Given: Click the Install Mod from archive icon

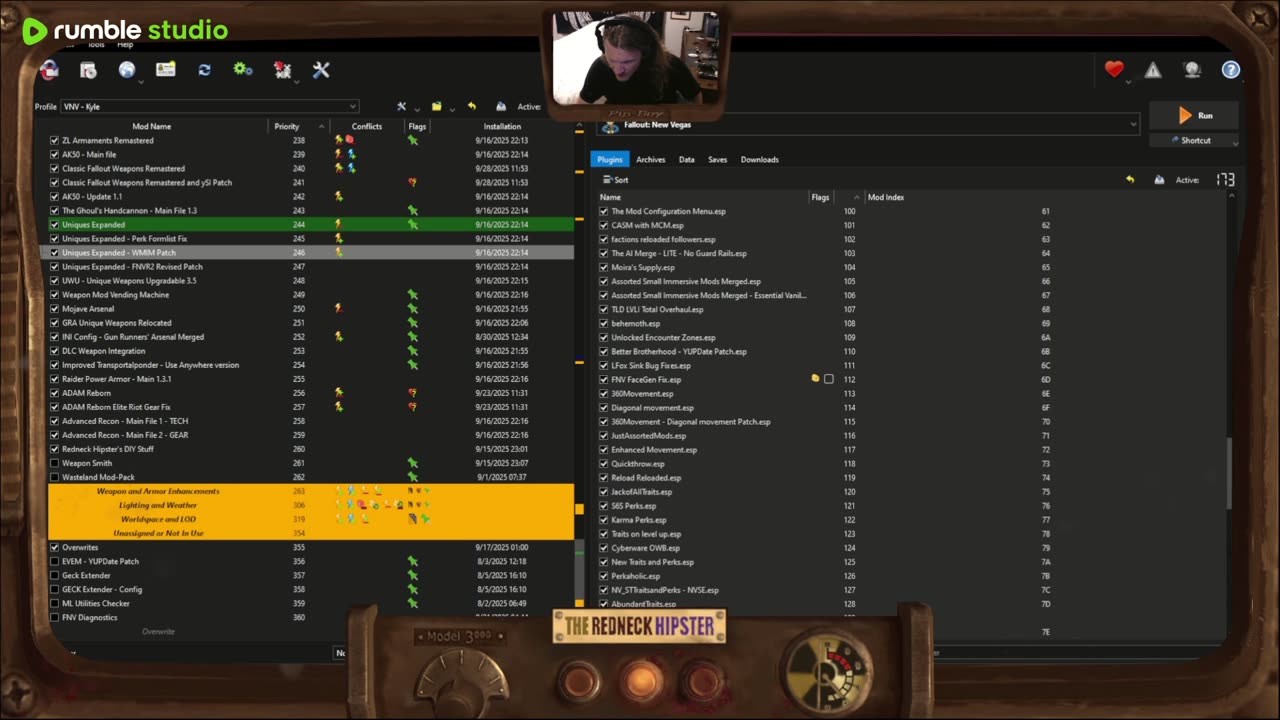Looking at the screenshot, I should 88,70.
